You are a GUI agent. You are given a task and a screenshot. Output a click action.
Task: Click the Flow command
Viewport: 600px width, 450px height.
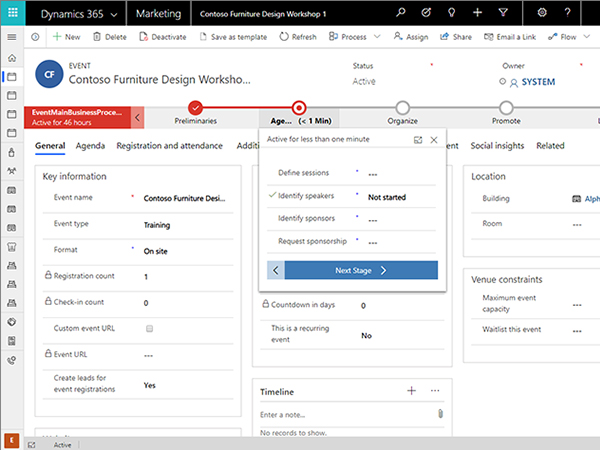[x=562, y=37]
